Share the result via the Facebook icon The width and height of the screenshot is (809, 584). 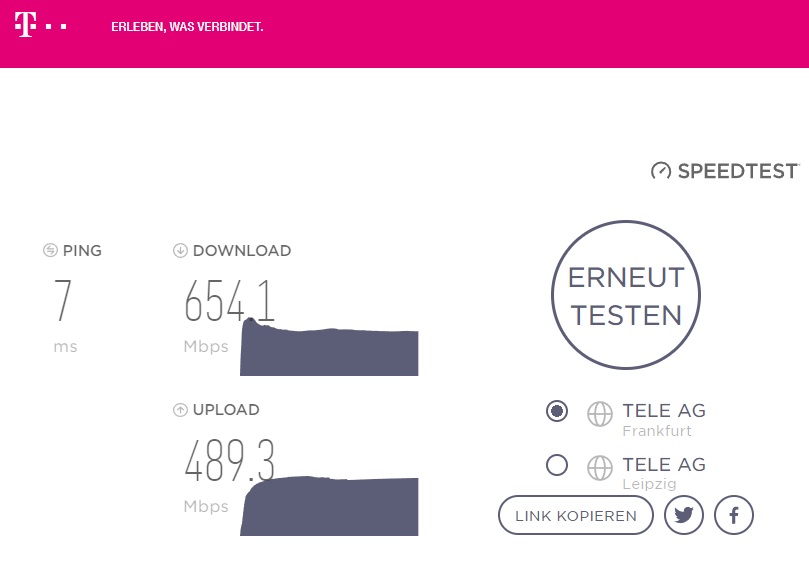[x=734, y=515]
